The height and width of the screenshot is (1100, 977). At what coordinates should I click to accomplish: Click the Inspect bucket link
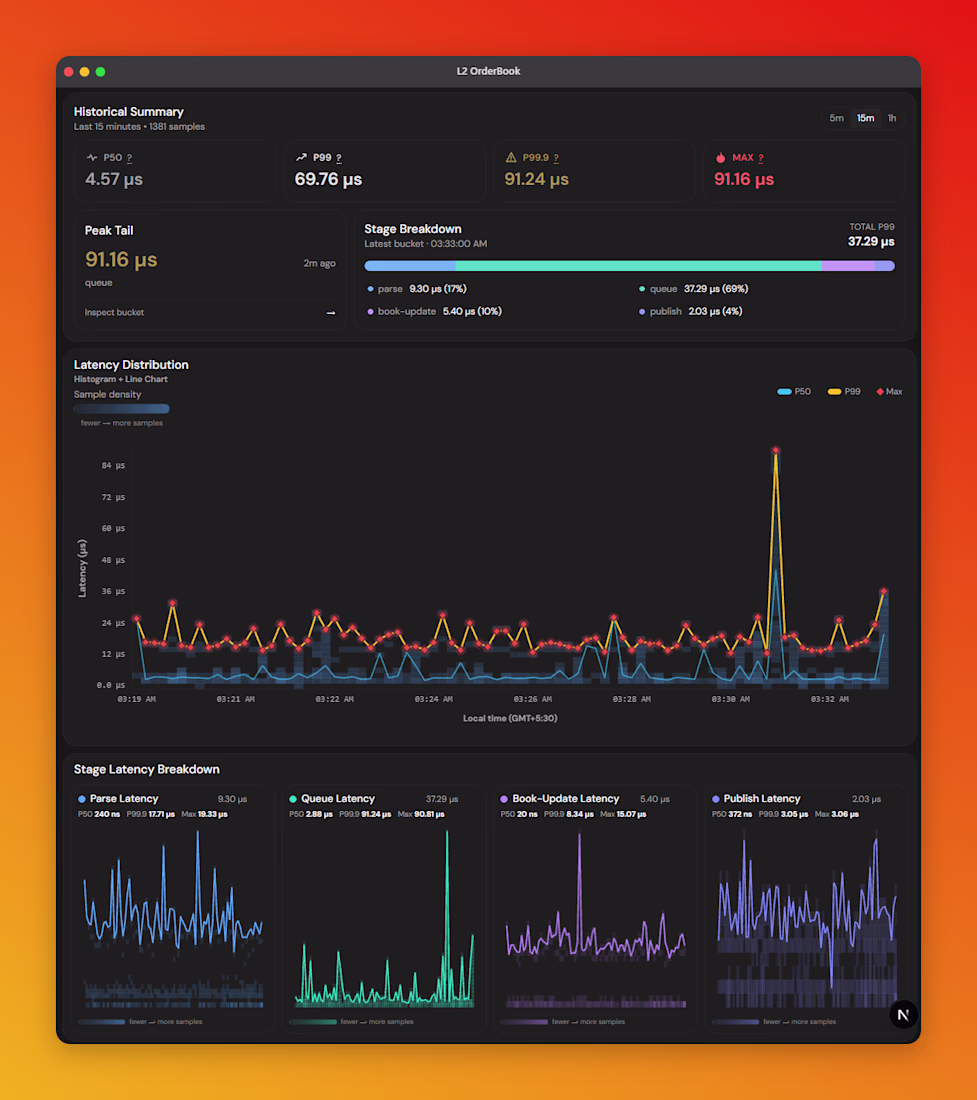click(x=114, y=312)
